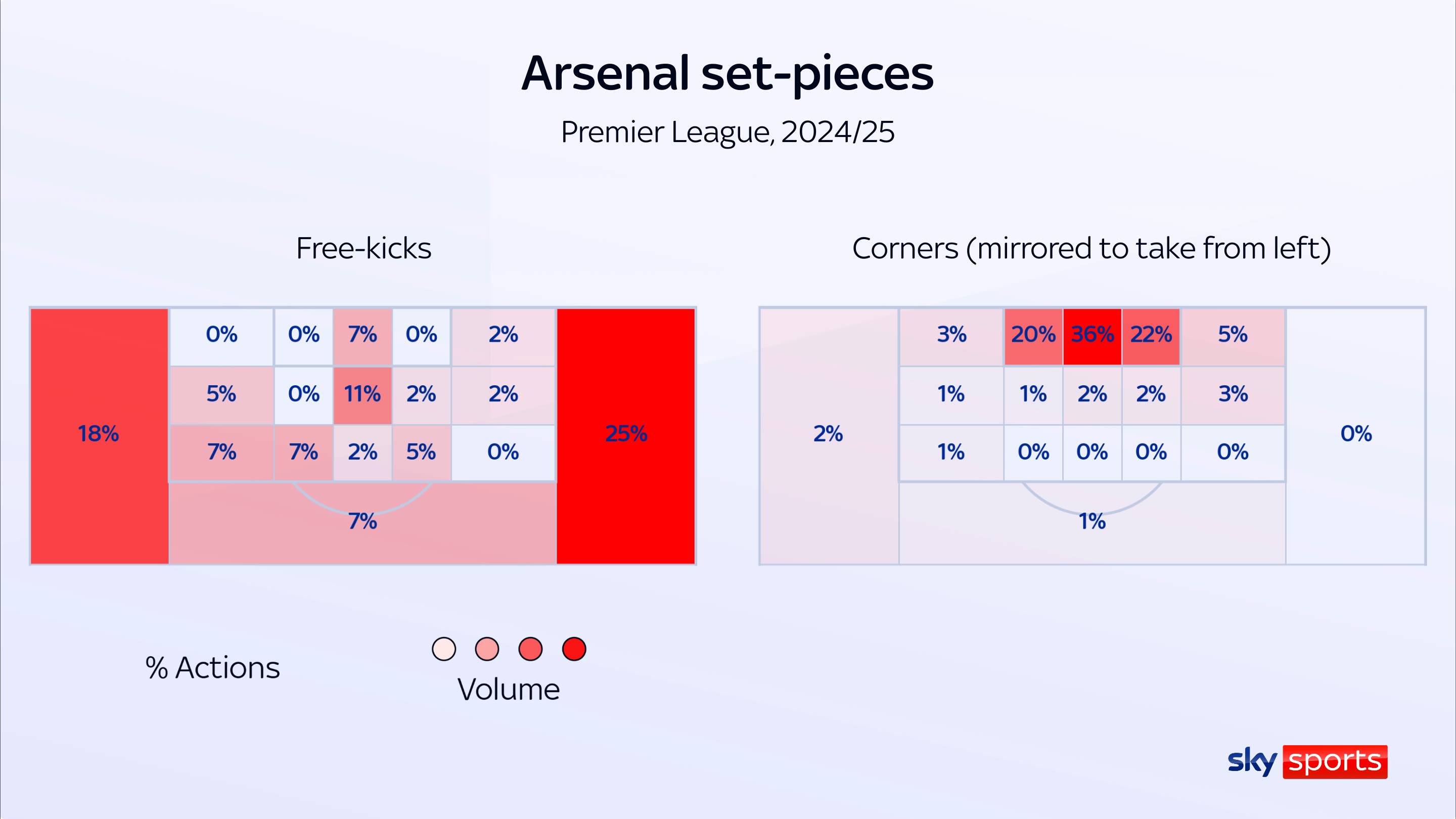Click the 7% zone below the free-kicks box
The width and height of the screenshot is (1456, 819).
362,522
